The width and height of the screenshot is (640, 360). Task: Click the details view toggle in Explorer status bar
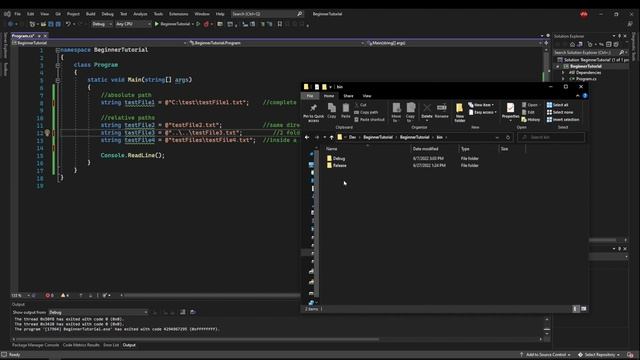tap(576, 309)
